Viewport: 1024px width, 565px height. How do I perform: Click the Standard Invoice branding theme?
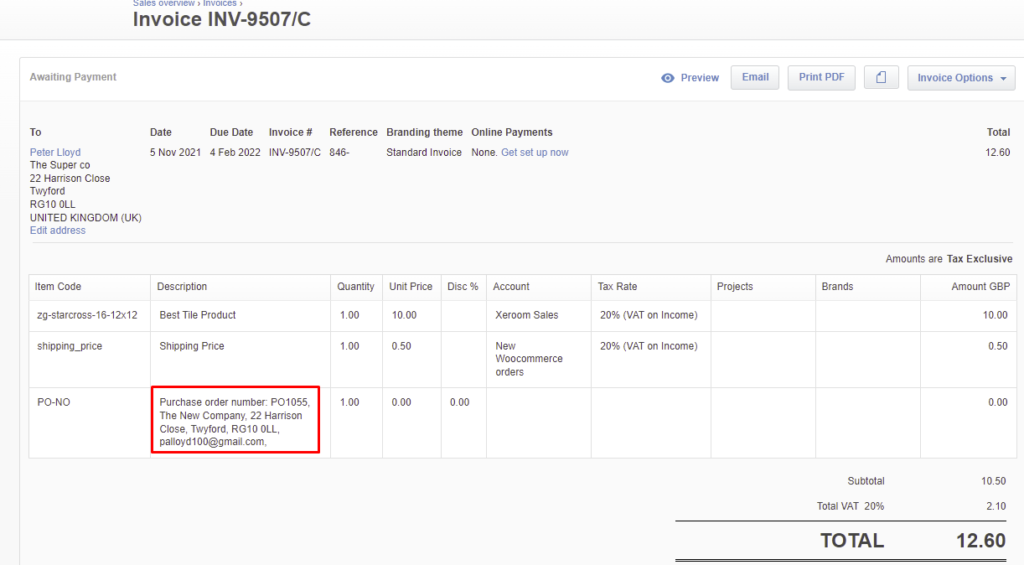pyautogui.click(x=424, y=152)
